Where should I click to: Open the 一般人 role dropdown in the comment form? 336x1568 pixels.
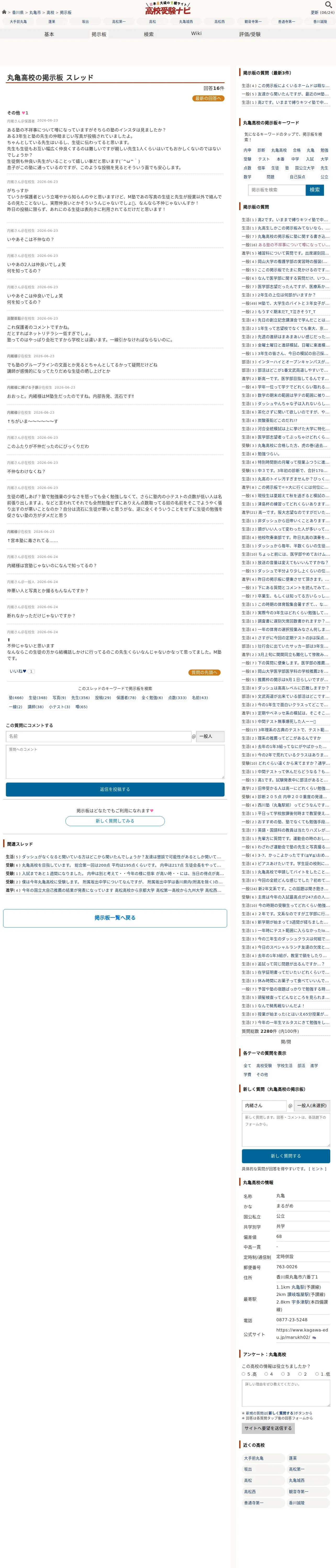(x=210, y=736)
